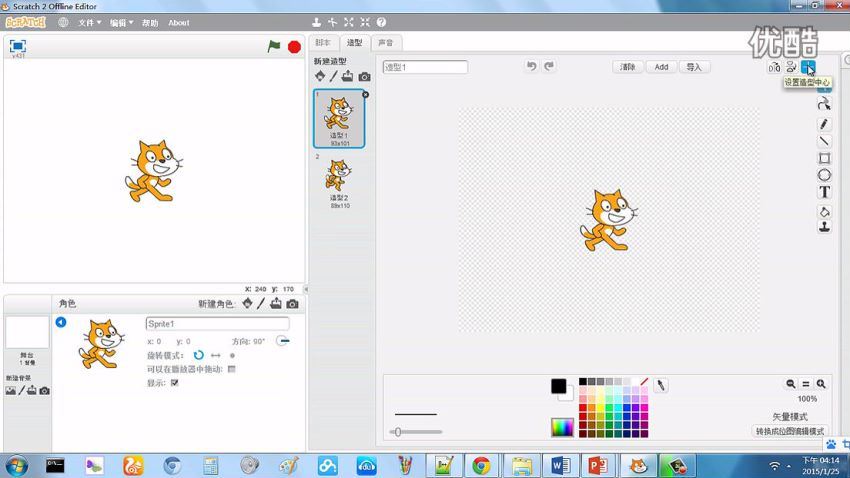Screen dimensions: 850x478
Task: Select the rectangle tool
Action: pos(824,158)
